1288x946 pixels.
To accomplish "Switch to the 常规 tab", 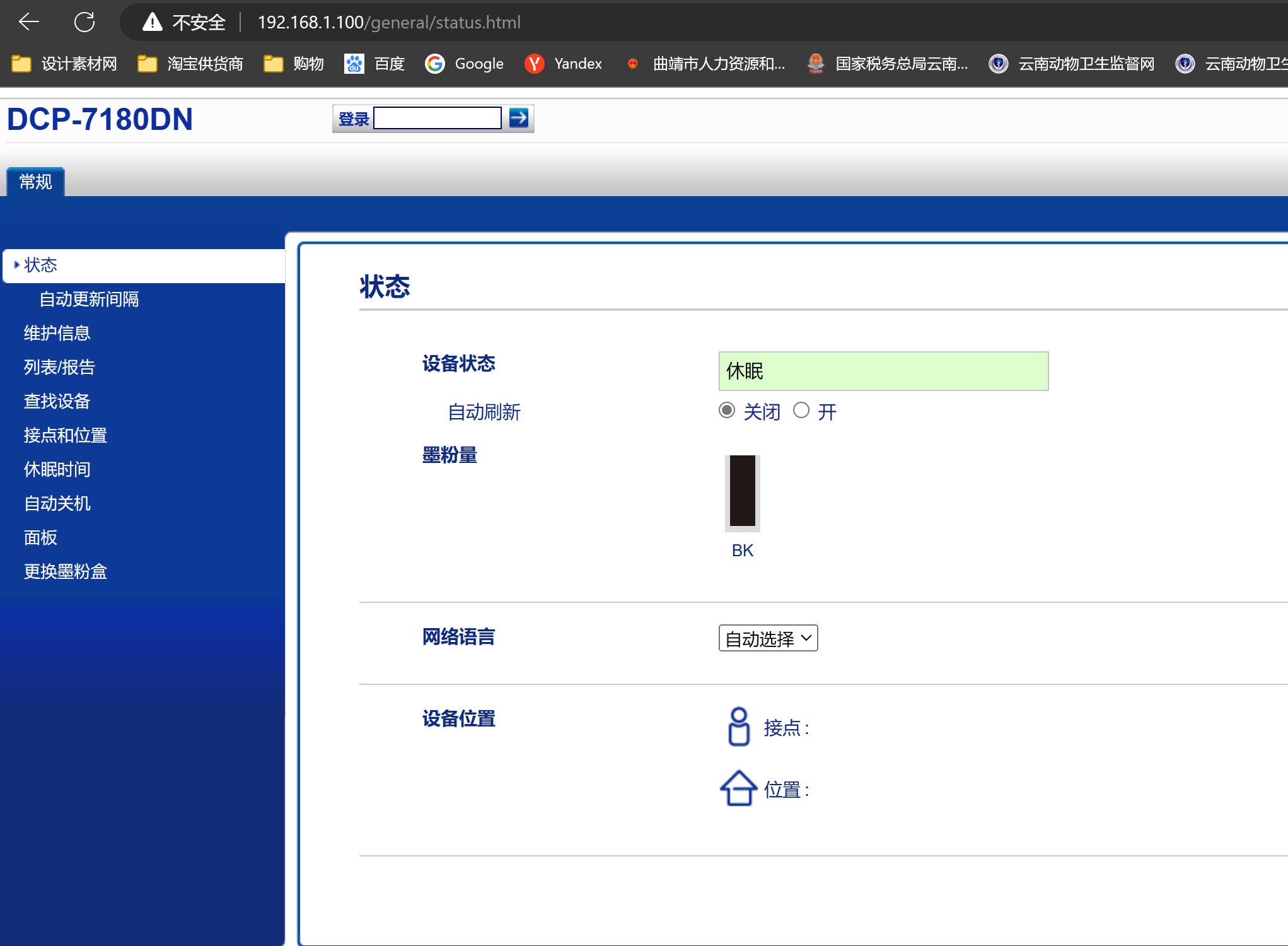I will pos(35,182).
